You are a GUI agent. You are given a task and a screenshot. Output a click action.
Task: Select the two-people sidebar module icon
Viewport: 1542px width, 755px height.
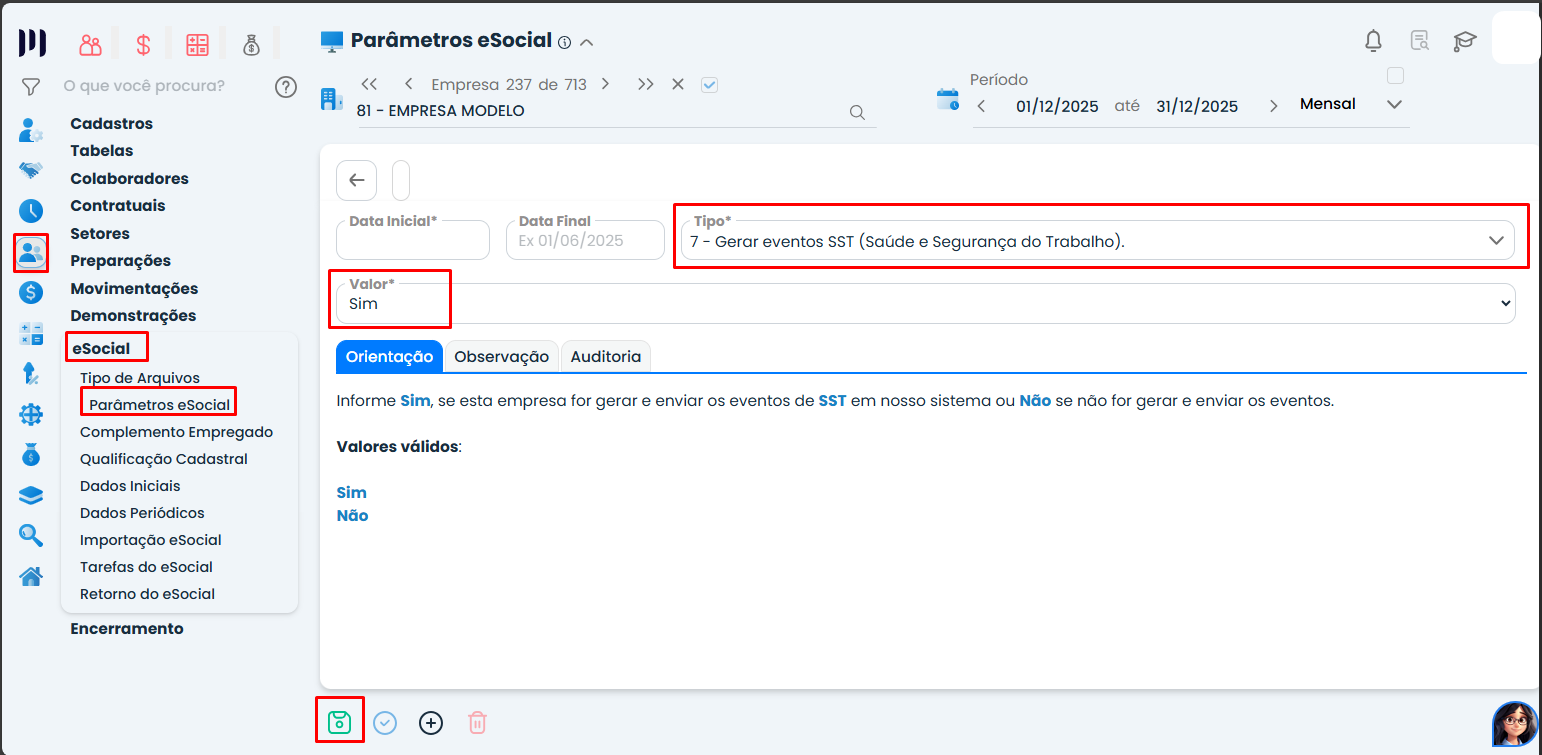coord(31,252)
